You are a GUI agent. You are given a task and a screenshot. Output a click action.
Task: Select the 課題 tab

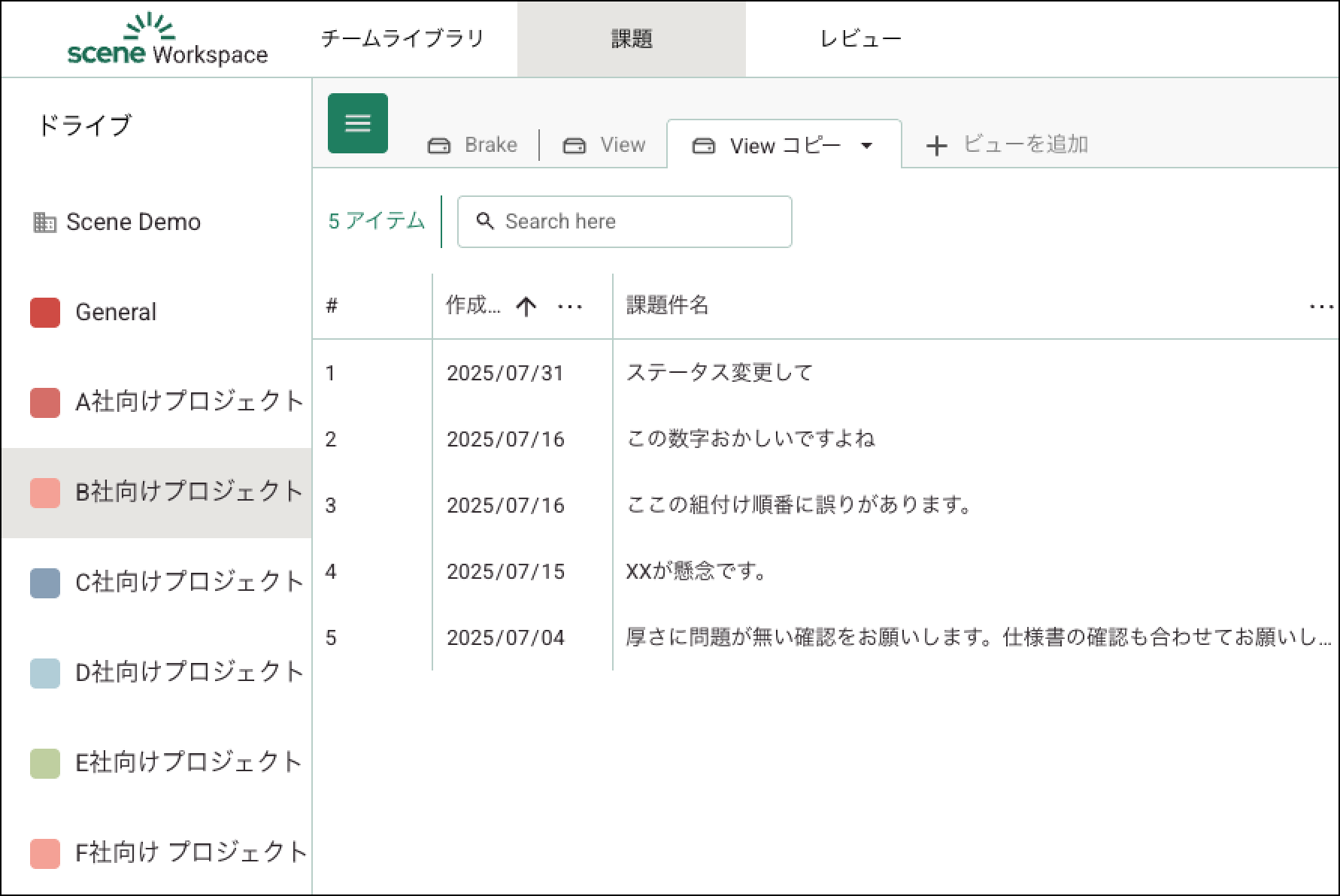click(631, 39)
